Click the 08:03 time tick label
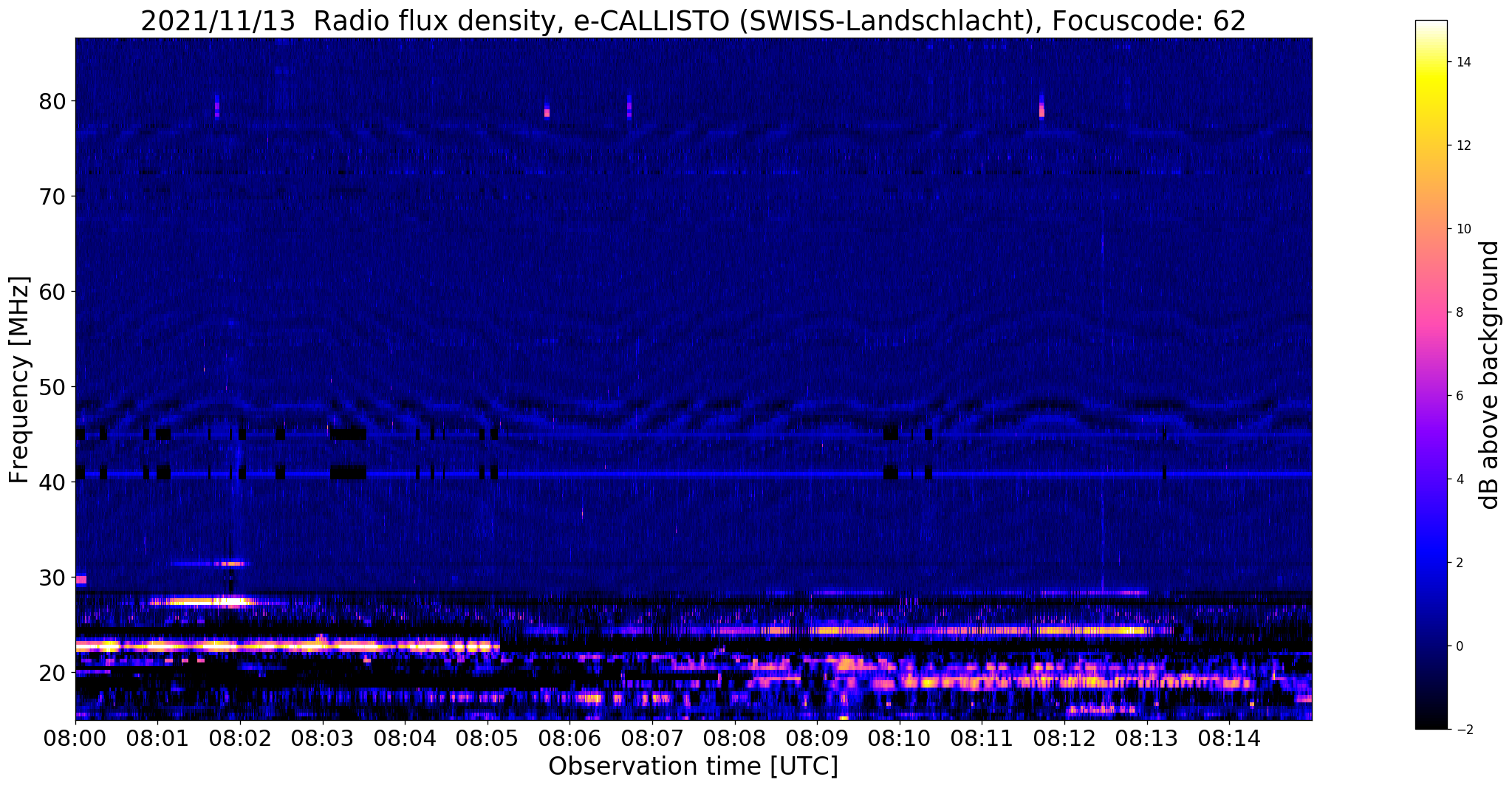Viewport: 1512px width, 788px height. point(322,738)
